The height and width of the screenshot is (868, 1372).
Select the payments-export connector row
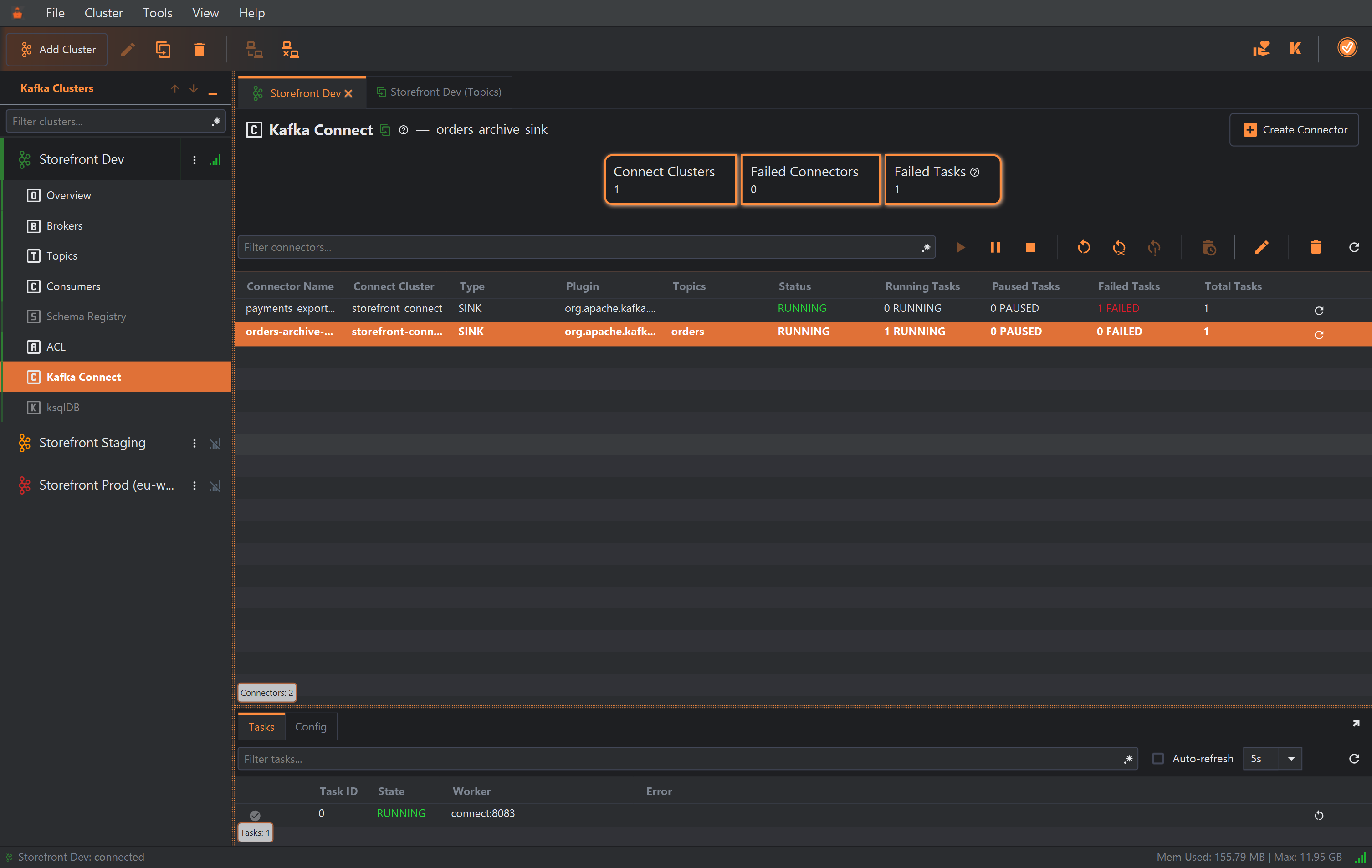click(x=802, y=308)
